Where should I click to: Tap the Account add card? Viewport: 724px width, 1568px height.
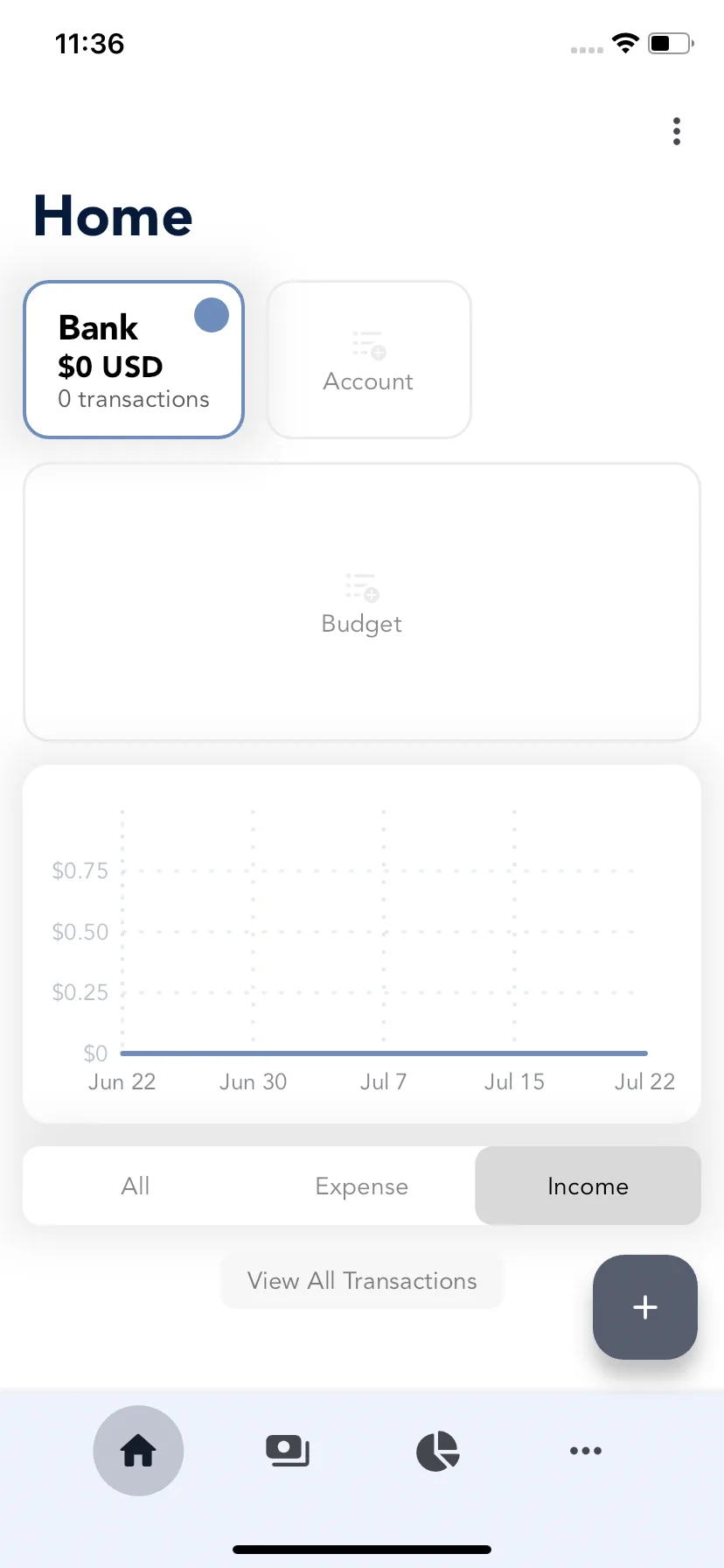[x=369, y=360]
